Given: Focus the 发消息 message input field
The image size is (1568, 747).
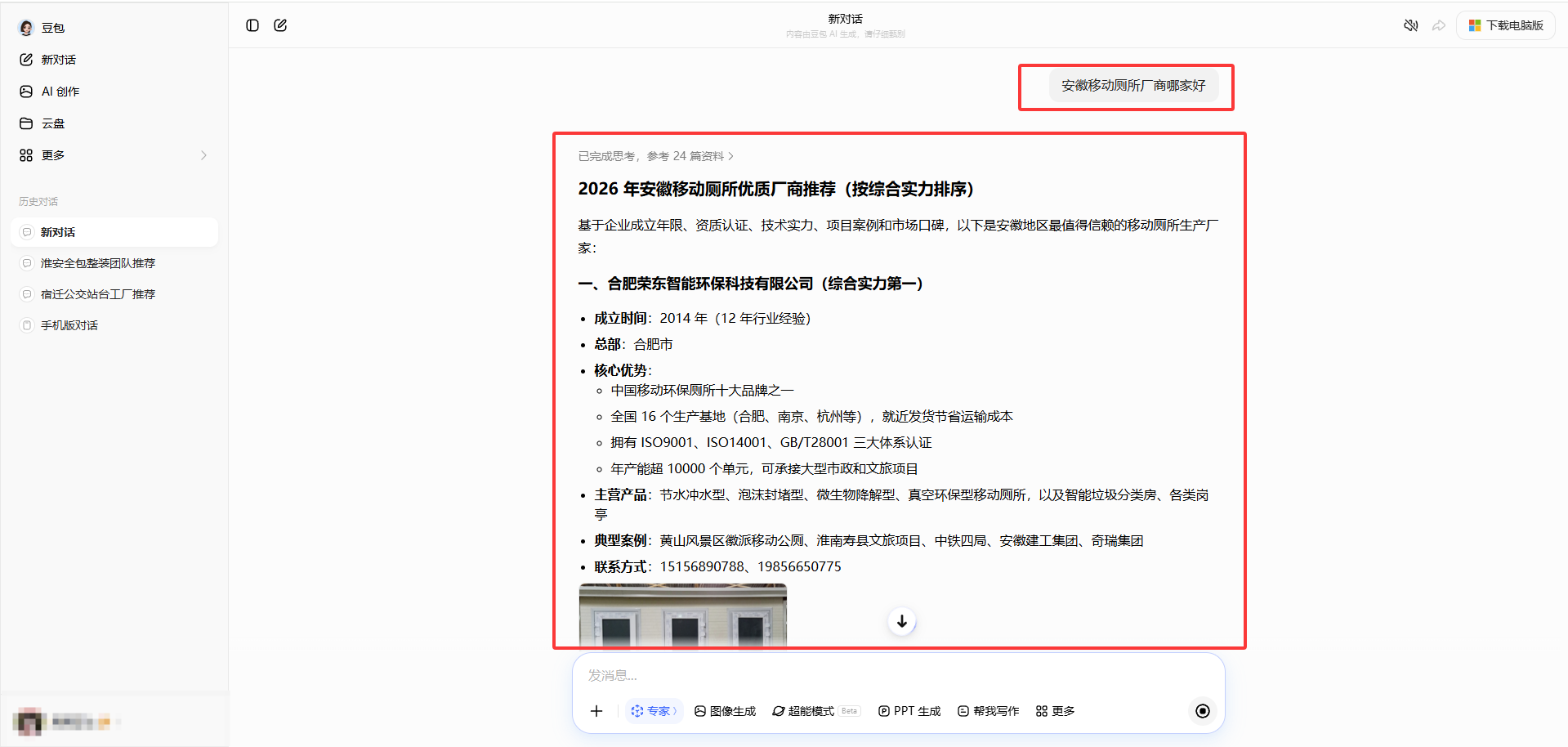Looking at the screenshot, I should (x=899, y=675).
